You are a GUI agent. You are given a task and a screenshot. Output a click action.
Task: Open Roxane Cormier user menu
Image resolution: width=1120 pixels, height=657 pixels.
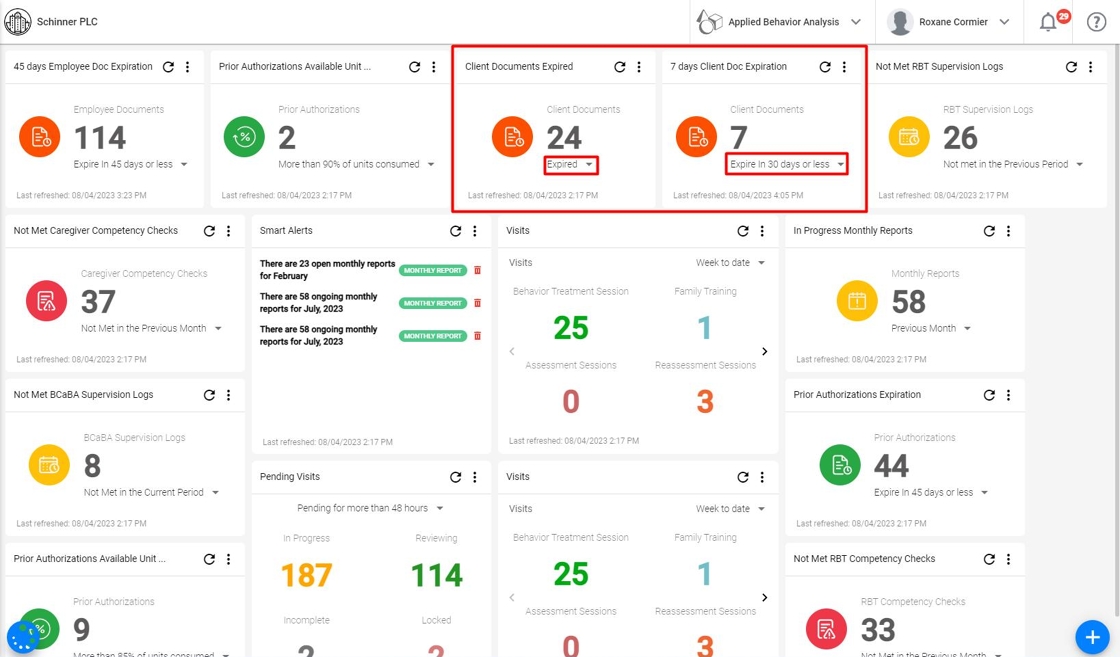949,22
